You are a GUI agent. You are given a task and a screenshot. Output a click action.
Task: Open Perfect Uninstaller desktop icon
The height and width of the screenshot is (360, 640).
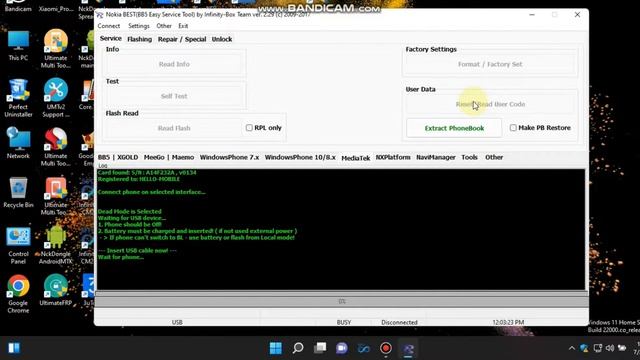[18, 98]
